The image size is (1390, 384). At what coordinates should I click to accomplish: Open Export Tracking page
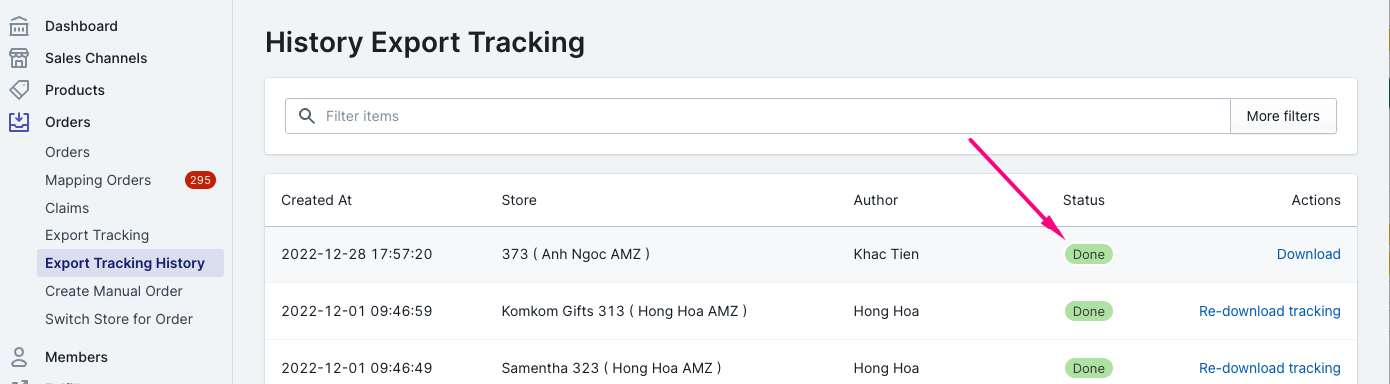click(x=97, y=235)
